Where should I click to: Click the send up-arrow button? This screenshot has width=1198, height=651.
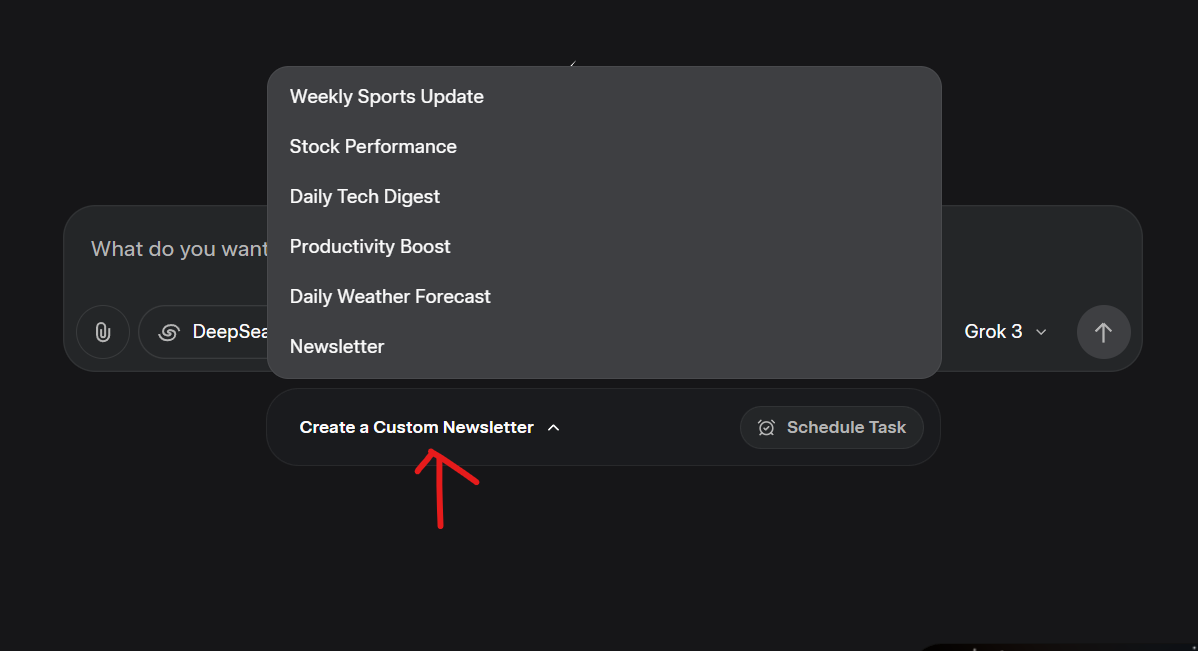click(1103, 332)
